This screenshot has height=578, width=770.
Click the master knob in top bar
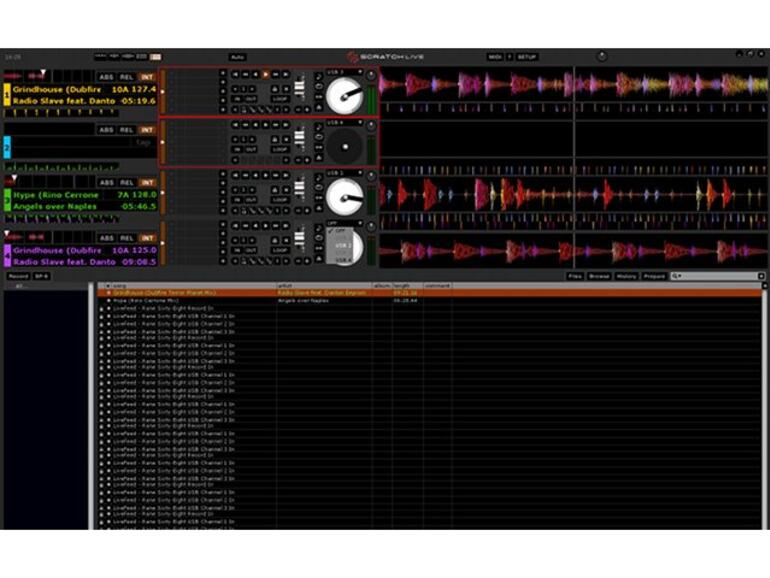click(x=600, y=57)
